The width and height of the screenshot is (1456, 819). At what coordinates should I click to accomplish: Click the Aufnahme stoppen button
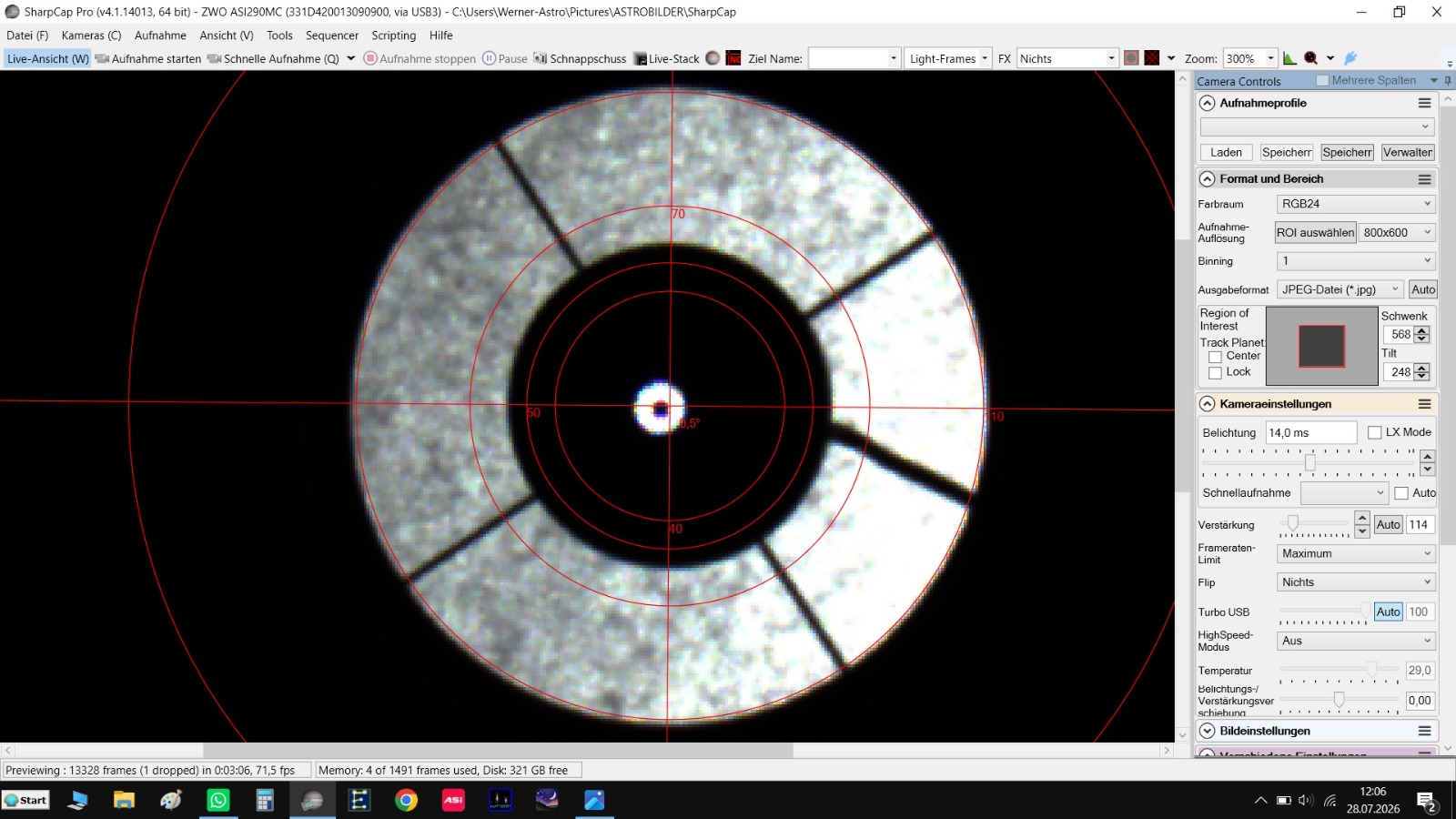[420, 58]
